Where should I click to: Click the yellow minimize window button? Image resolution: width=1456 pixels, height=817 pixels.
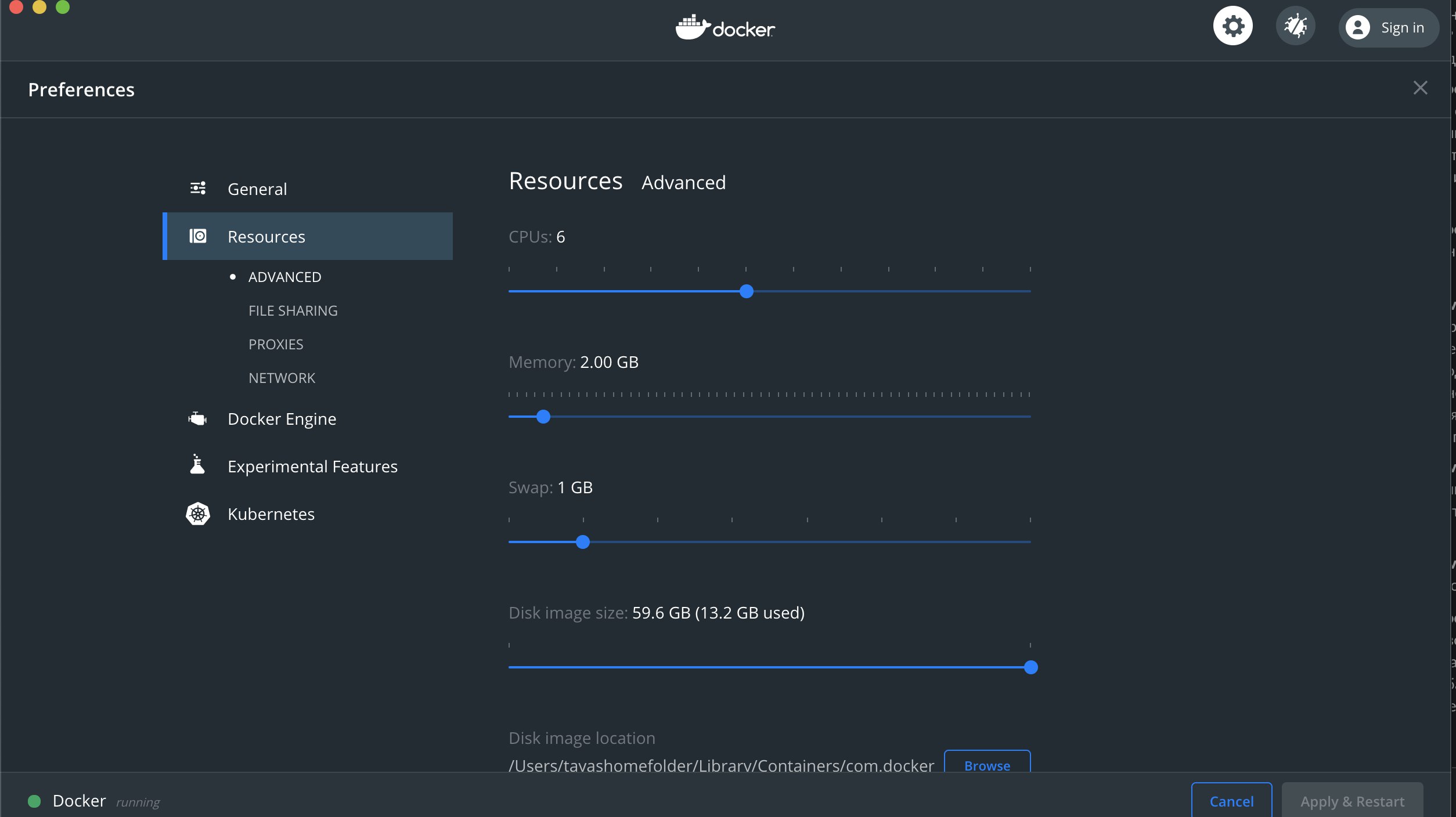tap(39, 6)
